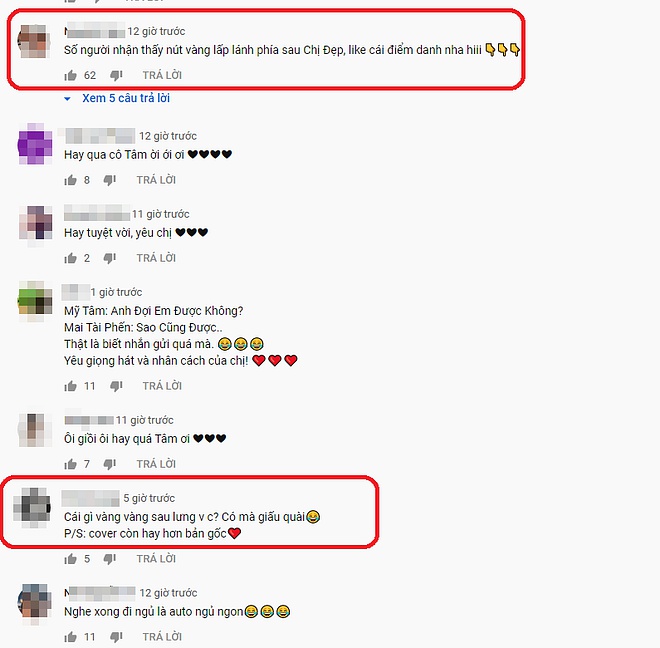
Task: Dislike the comment about nút vàng lấp lánh
Action: pos(116,75)
